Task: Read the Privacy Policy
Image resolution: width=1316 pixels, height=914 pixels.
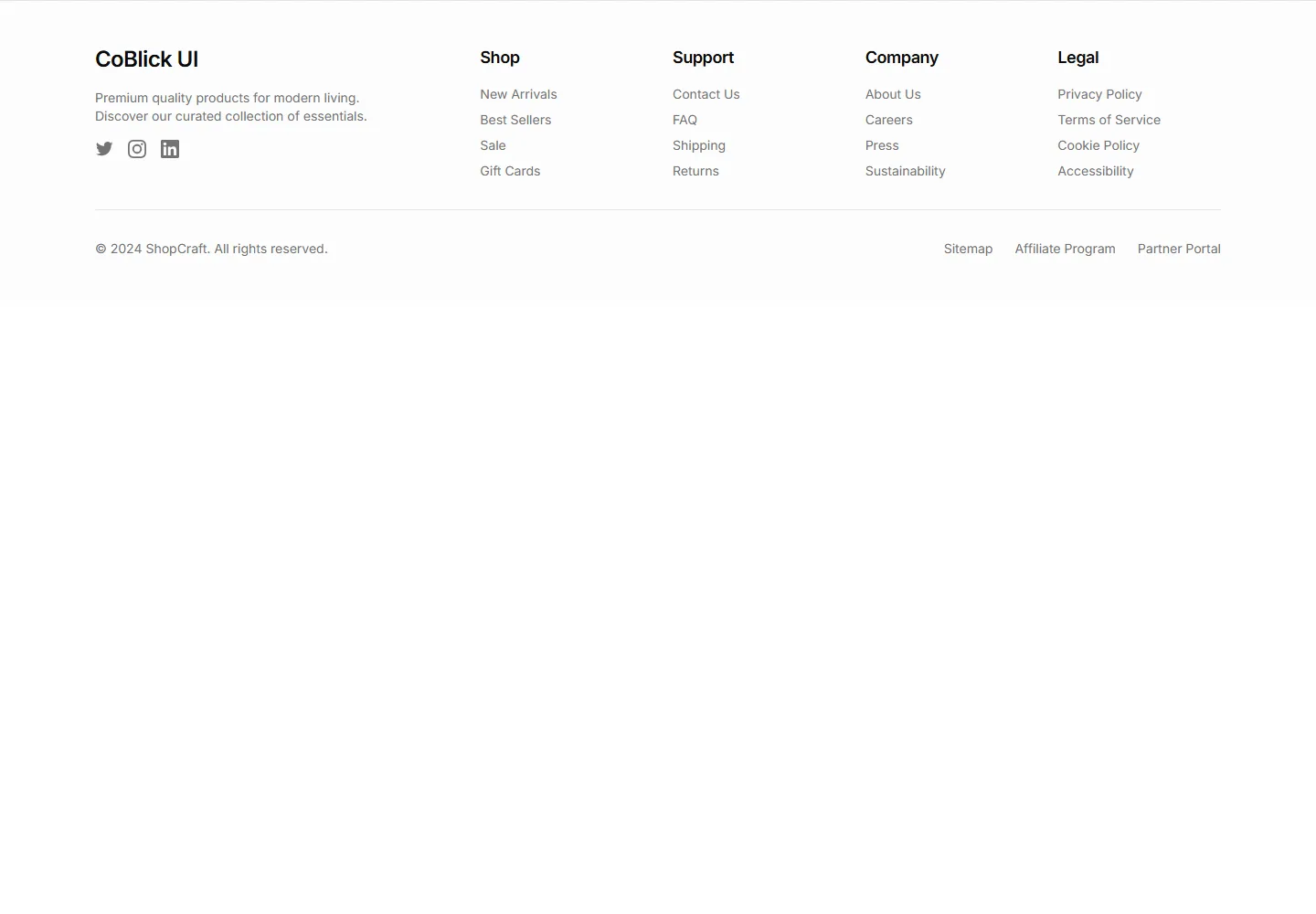Action: point(1099,94)
